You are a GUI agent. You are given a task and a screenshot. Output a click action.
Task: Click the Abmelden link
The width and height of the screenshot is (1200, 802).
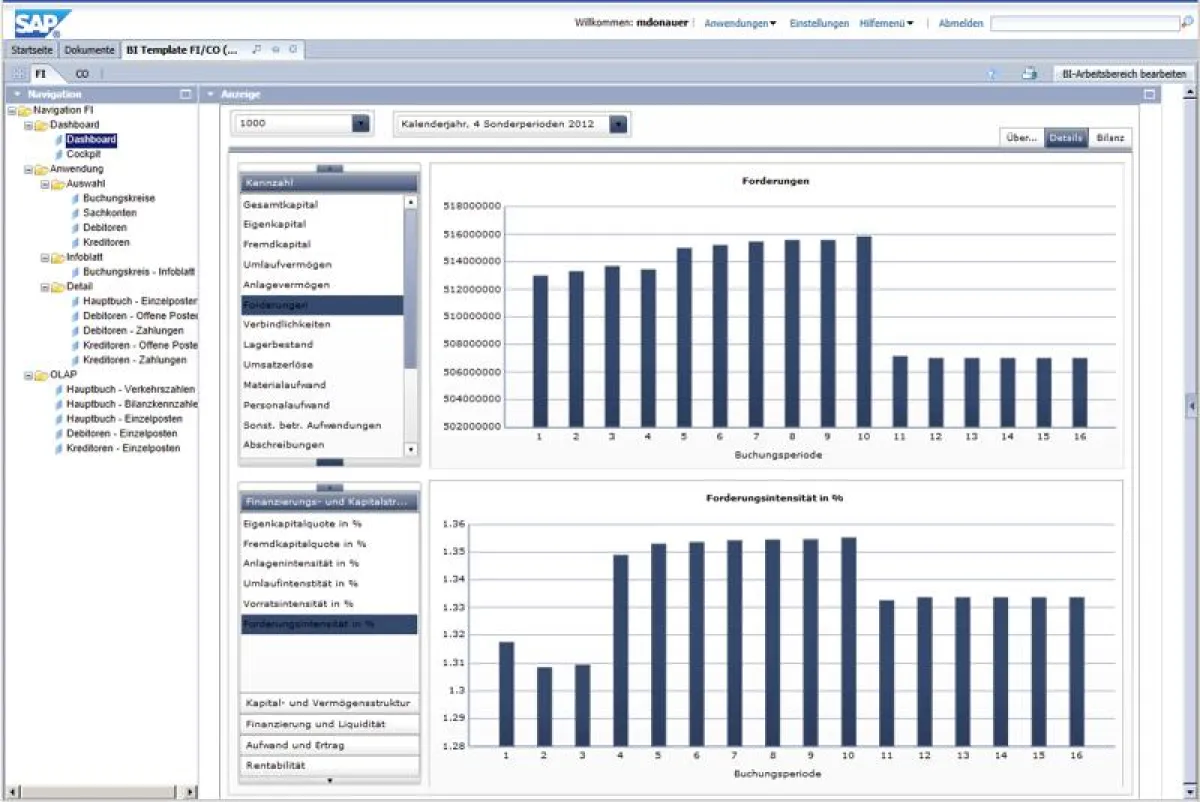[960, 23]
